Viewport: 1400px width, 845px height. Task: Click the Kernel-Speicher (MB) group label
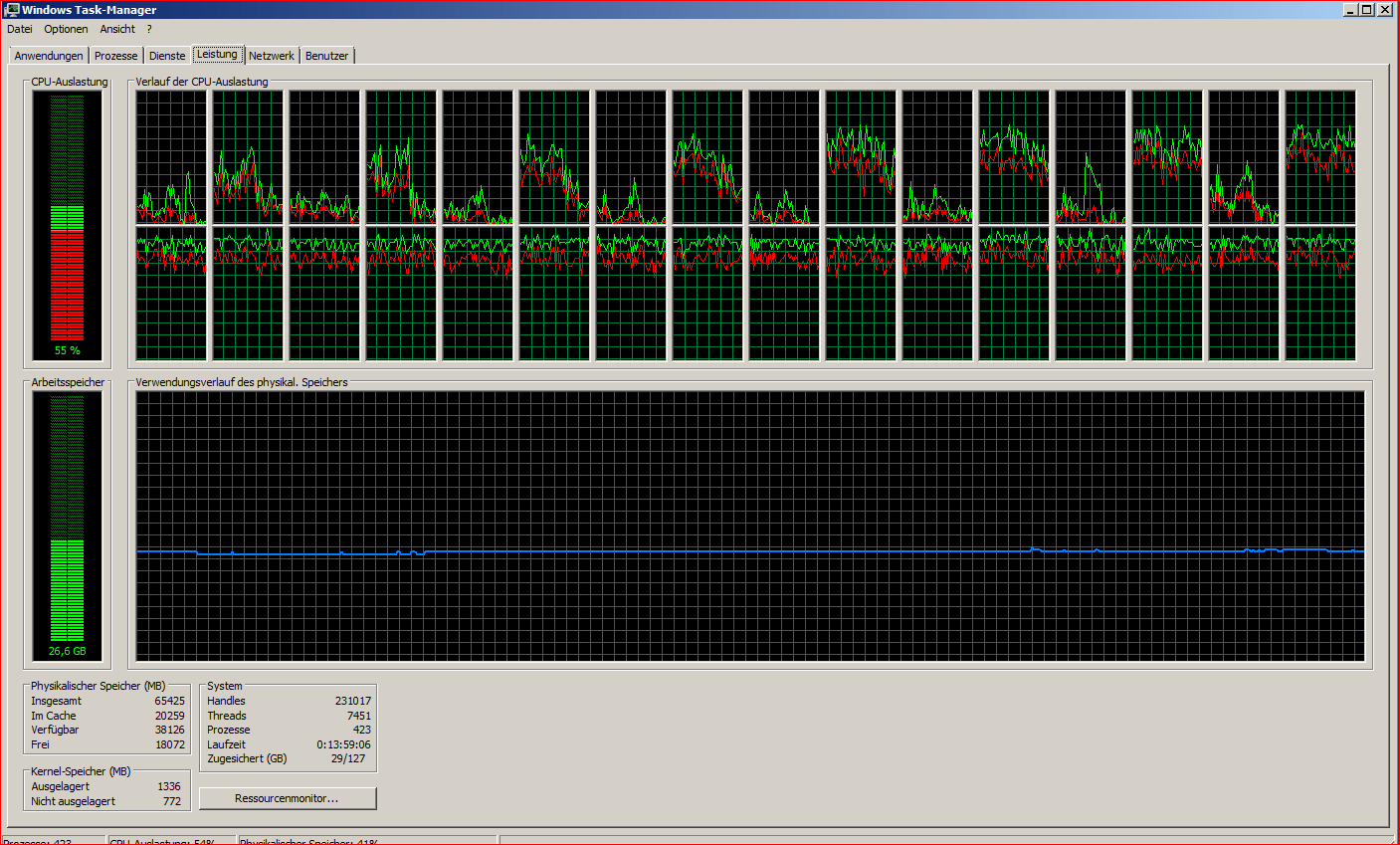tap(81, 771)
